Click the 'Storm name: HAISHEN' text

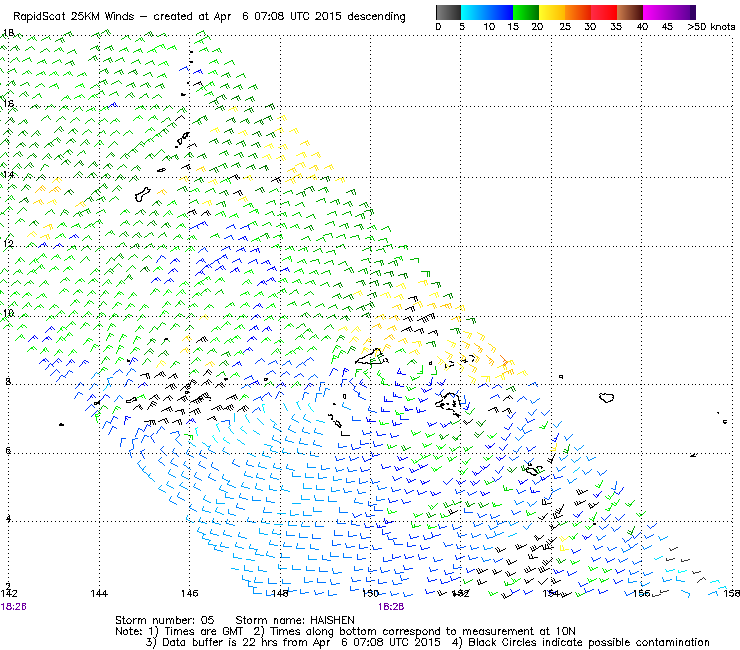[x=295, y=620]
